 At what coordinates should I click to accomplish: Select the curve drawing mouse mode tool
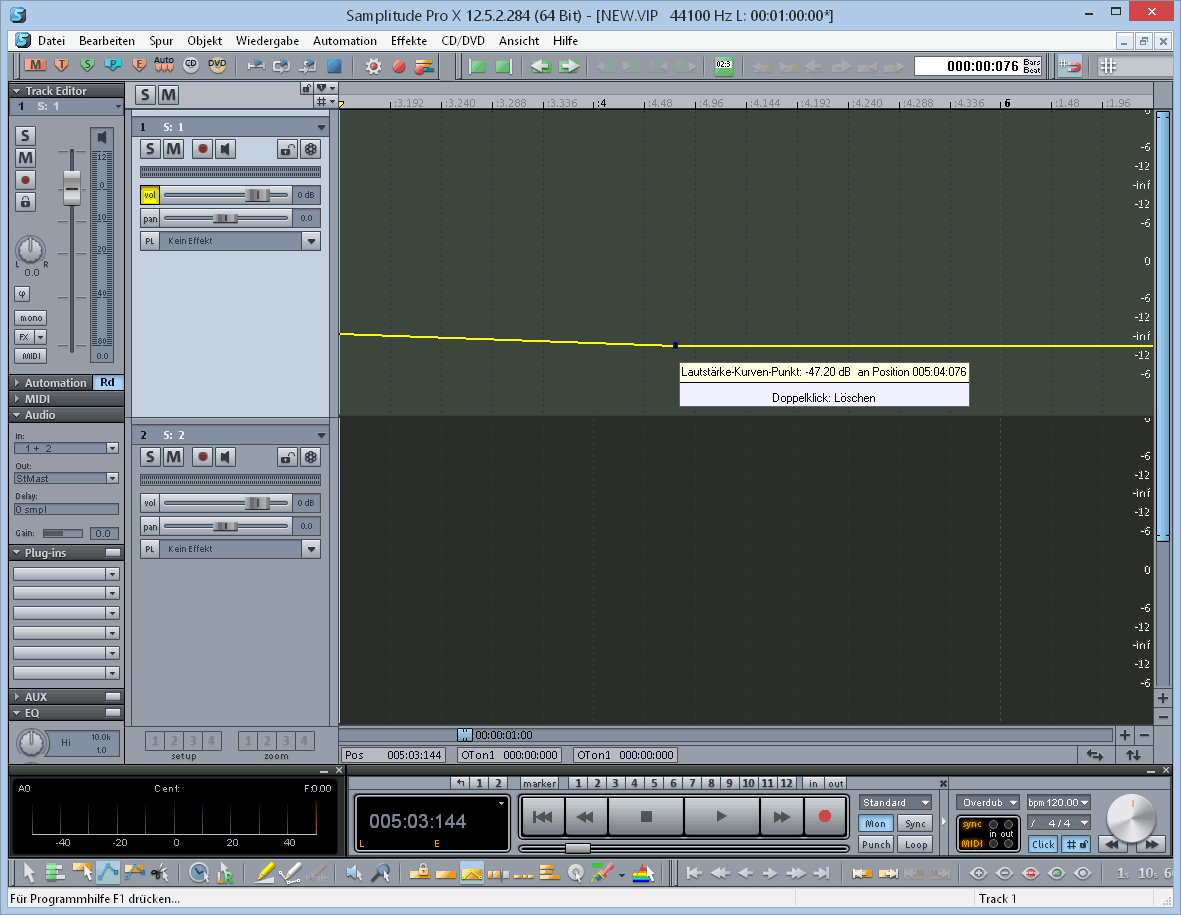coord(108,873)
